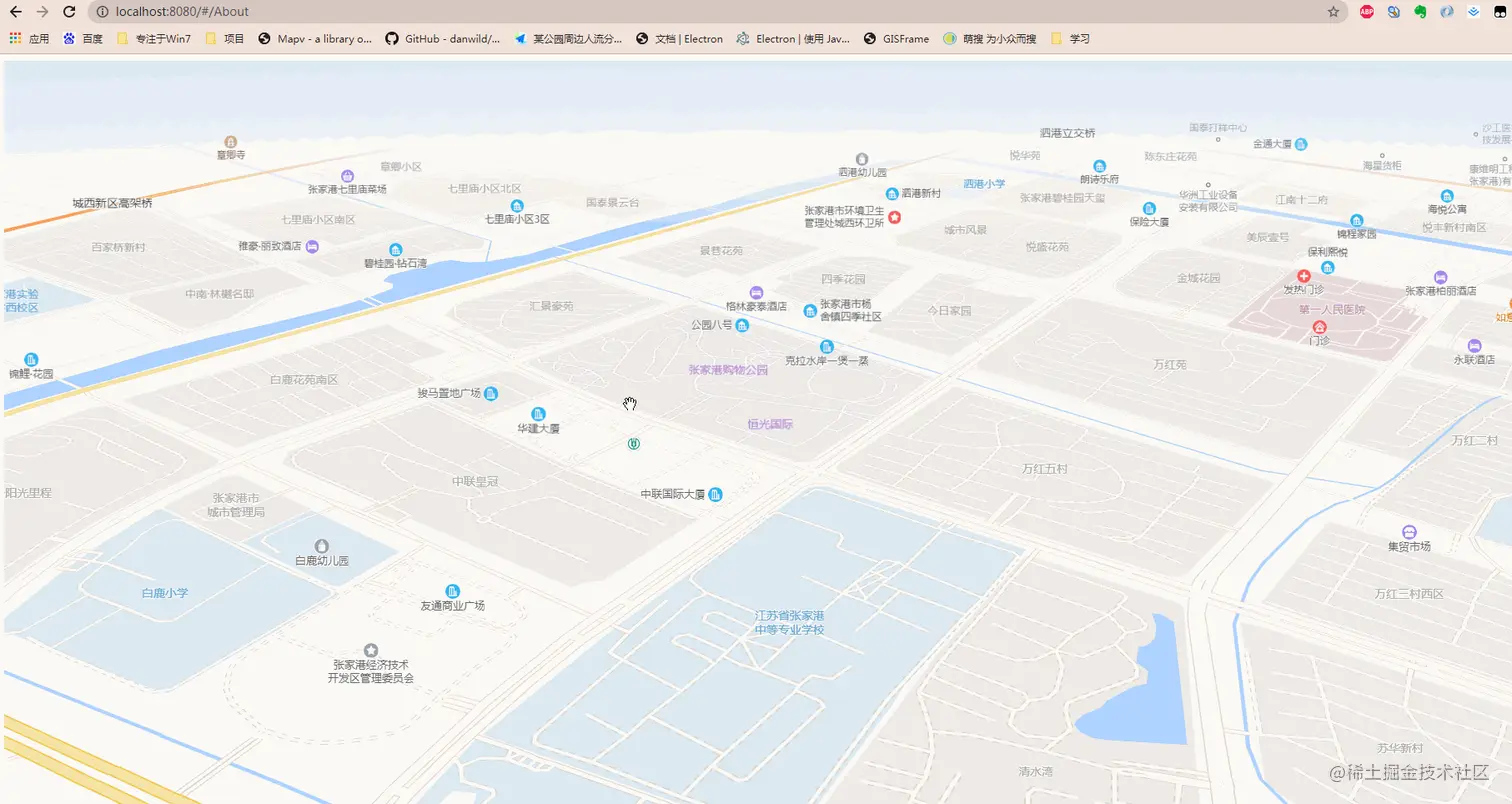The width and height of the screenshot is (1512, 804).
Task: Open the 文档 | Electron bookmark
Action: 679,39
